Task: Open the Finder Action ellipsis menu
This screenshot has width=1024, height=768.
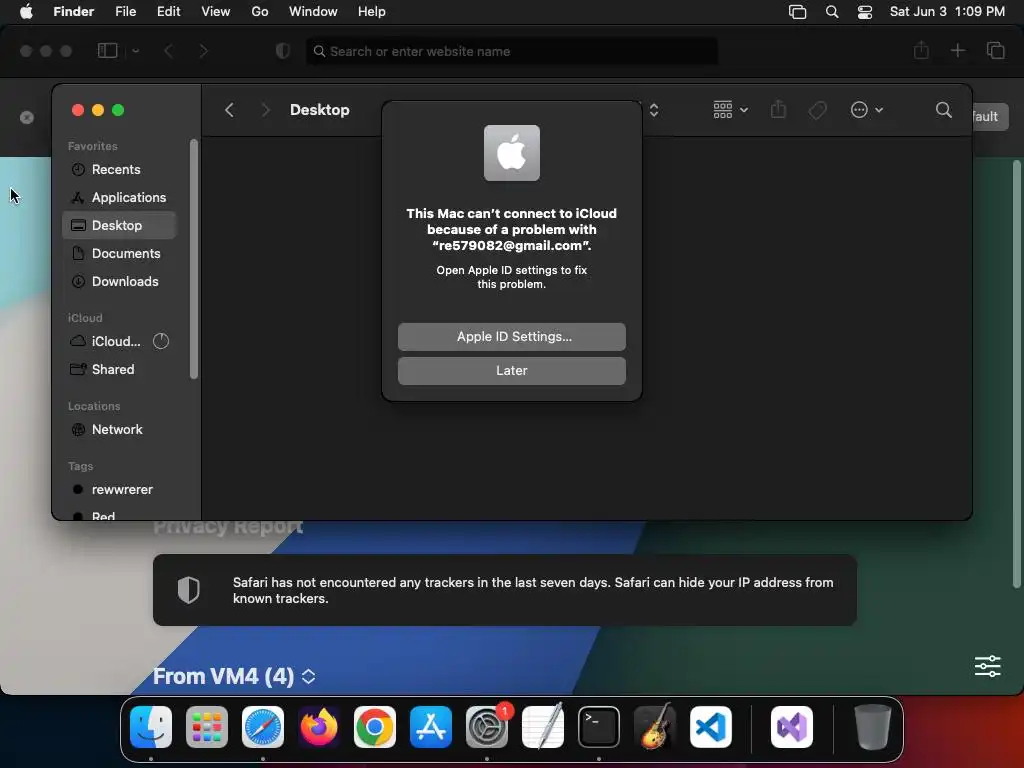Action: (867, 110)
